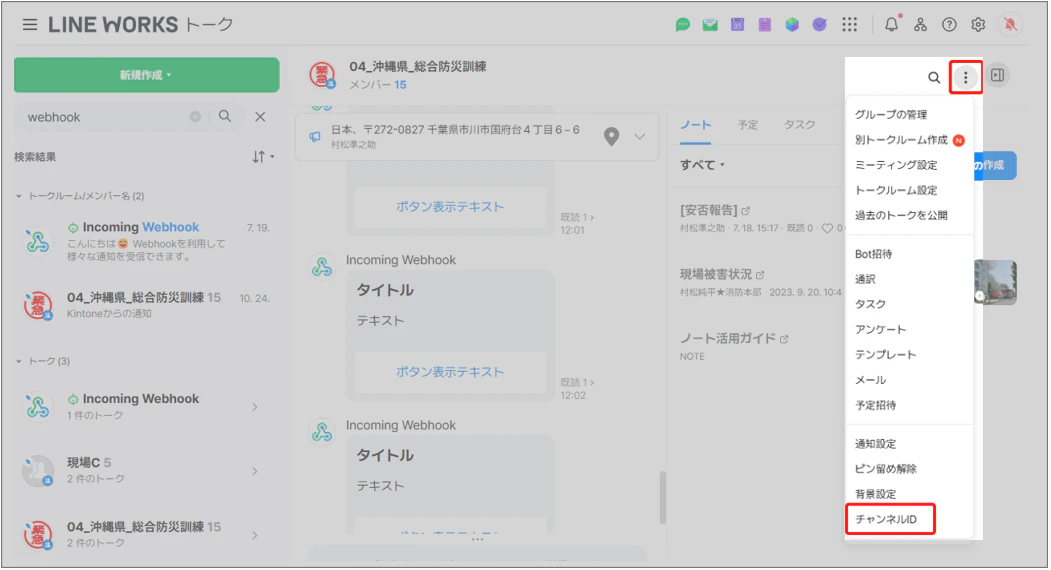The width and height of the screenshot is (1051, 570).
Task: Open the Drive cube icon
Action: click(x=792, y=25)
